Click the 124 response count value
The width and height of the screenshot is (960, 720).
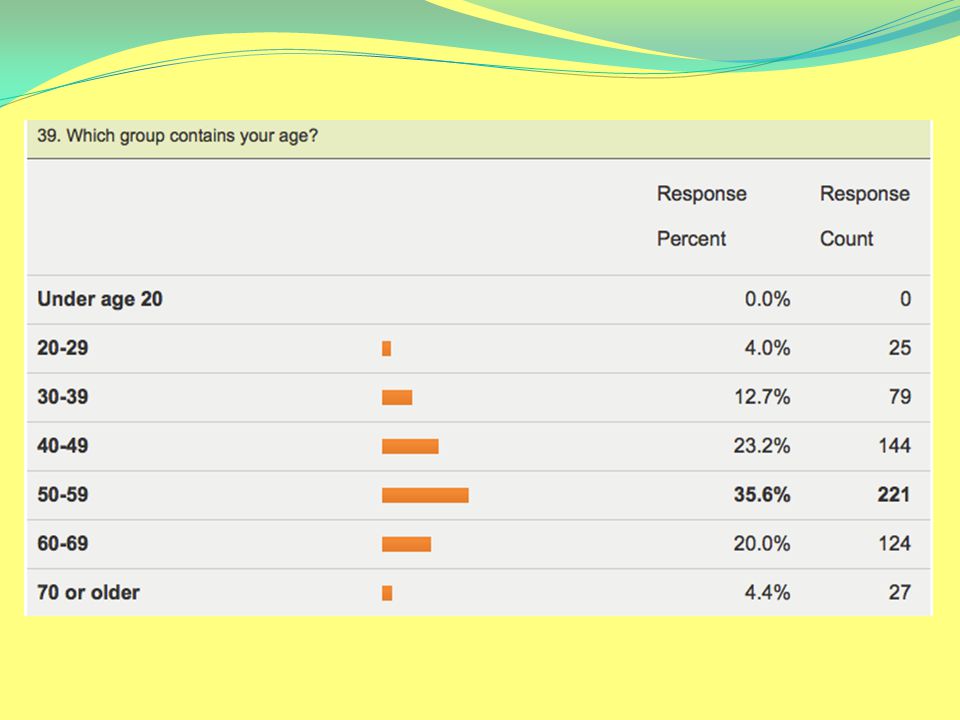pyautogui.click(x=894, y=544)
